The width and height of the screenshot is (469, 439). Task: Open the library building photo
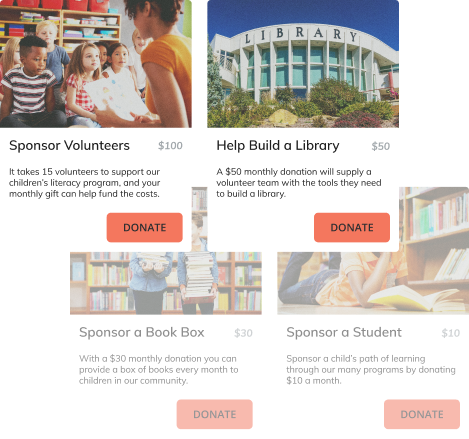tap(303, 64)
